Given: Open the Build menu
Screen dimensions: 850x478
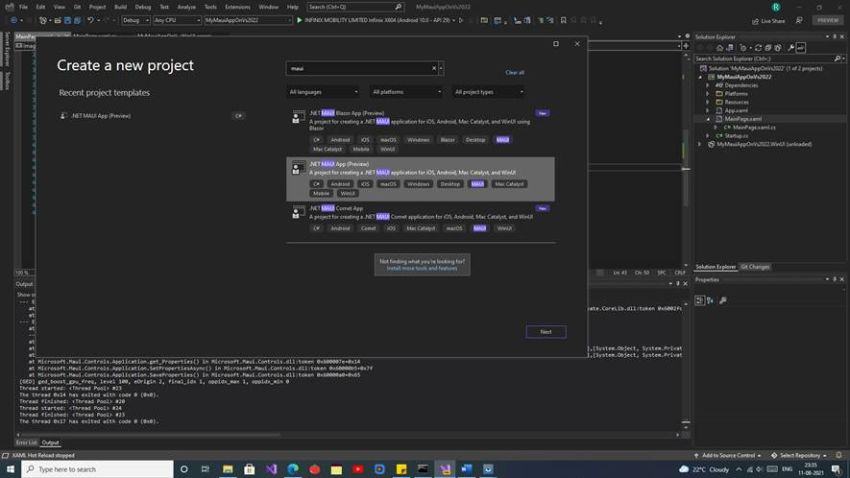Looking at the screenshot, I should pyautogui.click(x=120, y=7).
